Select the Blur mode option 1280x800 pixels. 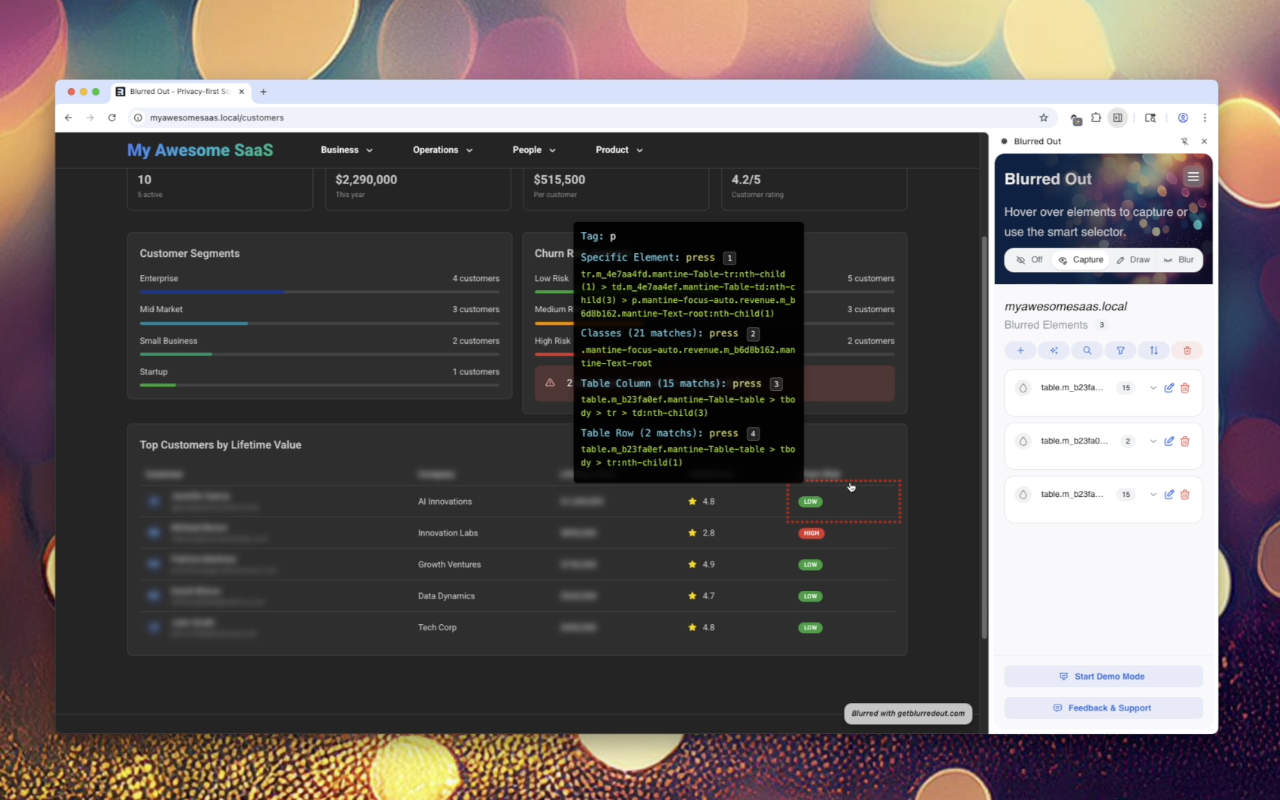[1179, 260]
